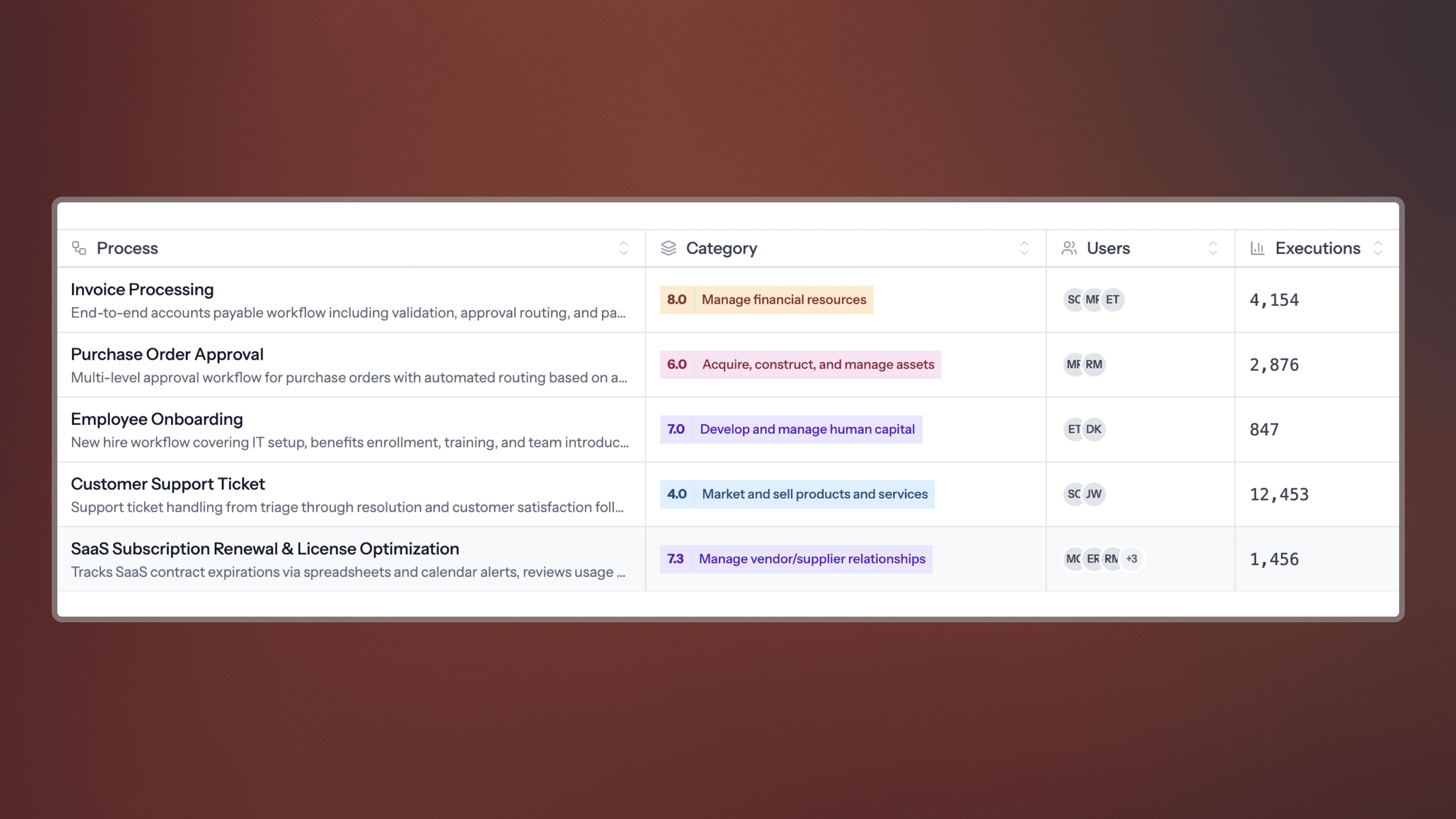Click the JW avatar in the Customer Support Ticket row
The height and width of the screenshot is (819, 1456).
coord(1094,494)
